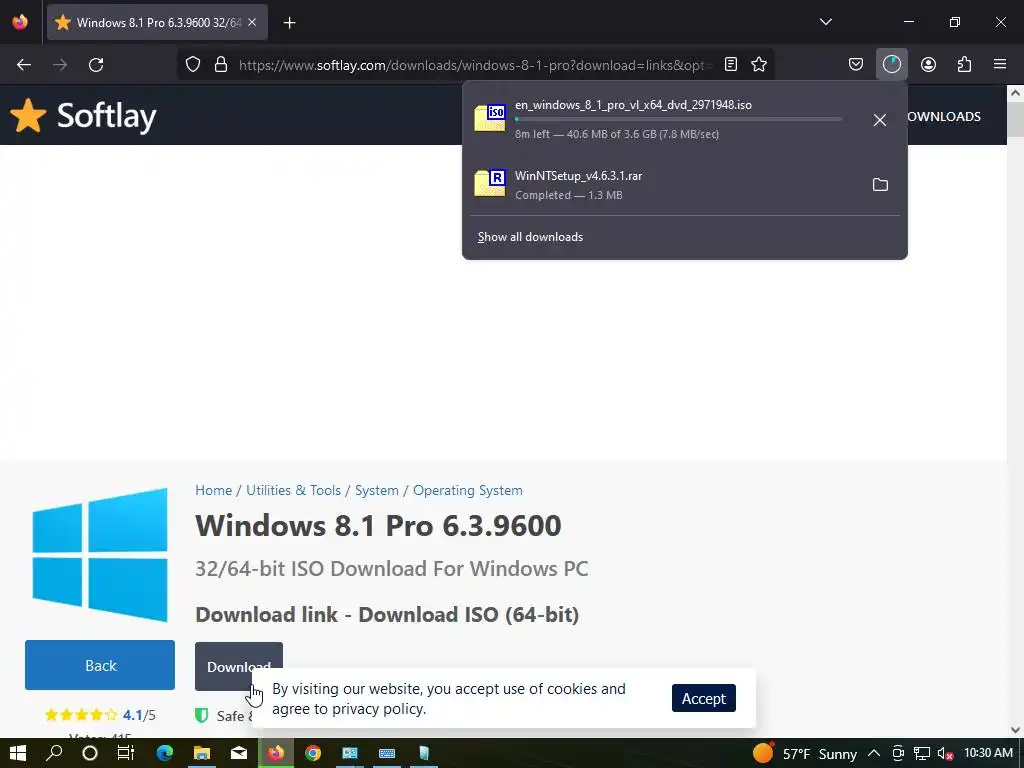Click the downloads progress toolbar icon
Viewport: 1024px width, 768px height.
click(x=891, y=65)
